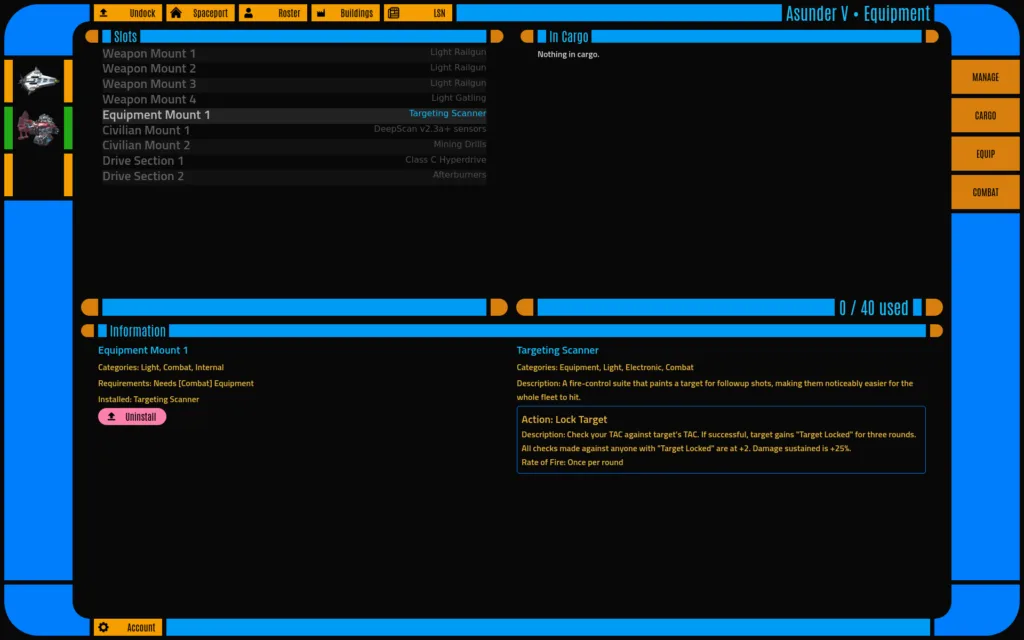Switch to the CARGO tab

click(985, 116)
